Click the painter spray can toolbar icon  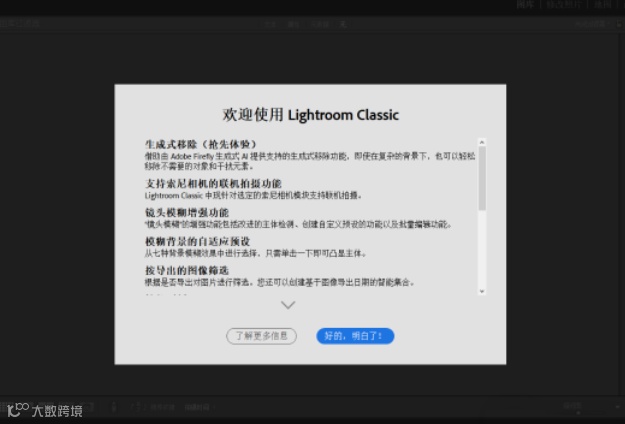click(114, 407)
